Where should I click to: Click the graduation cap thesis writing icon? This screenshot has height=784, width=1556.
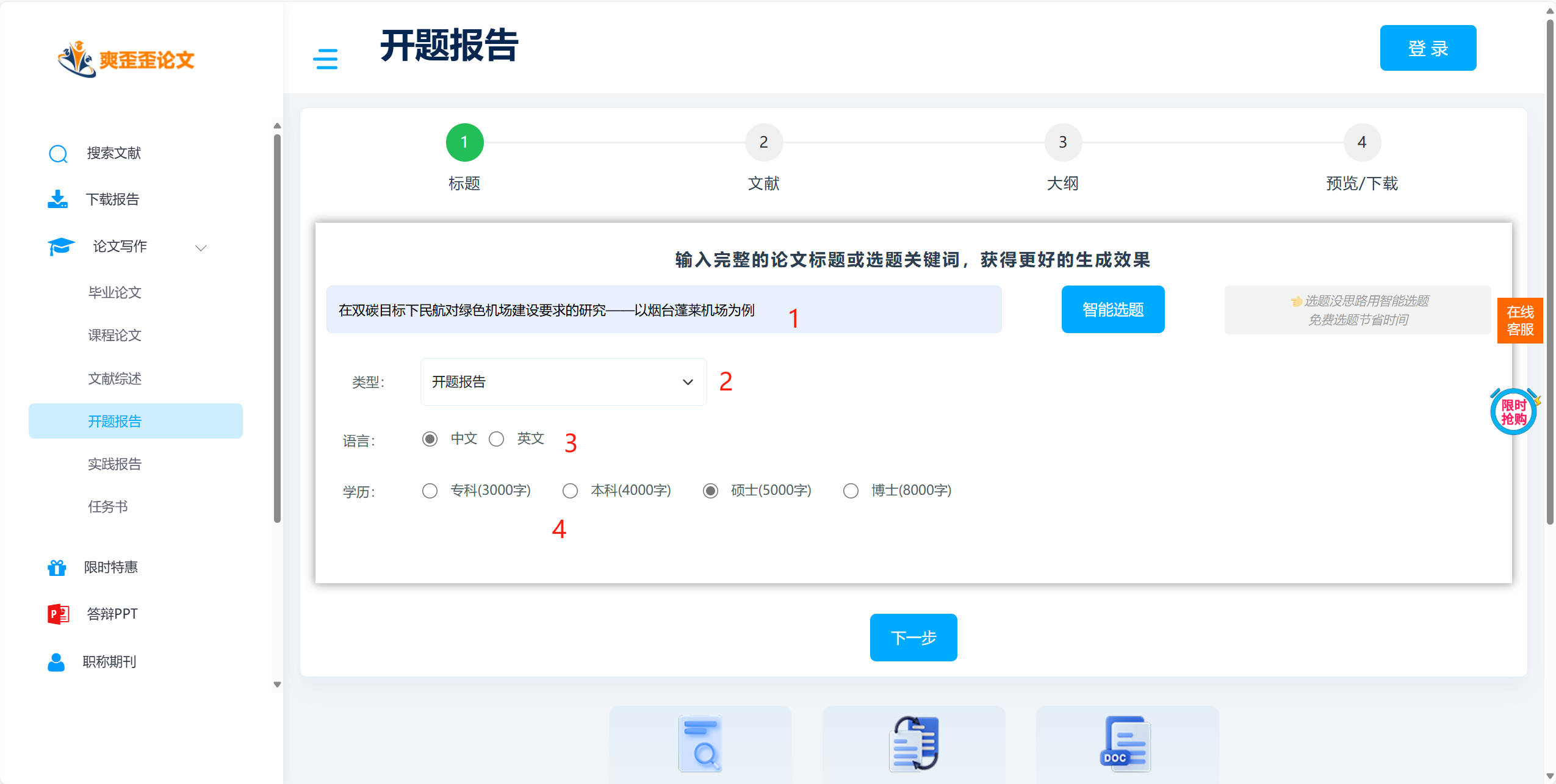coord(61,246)
